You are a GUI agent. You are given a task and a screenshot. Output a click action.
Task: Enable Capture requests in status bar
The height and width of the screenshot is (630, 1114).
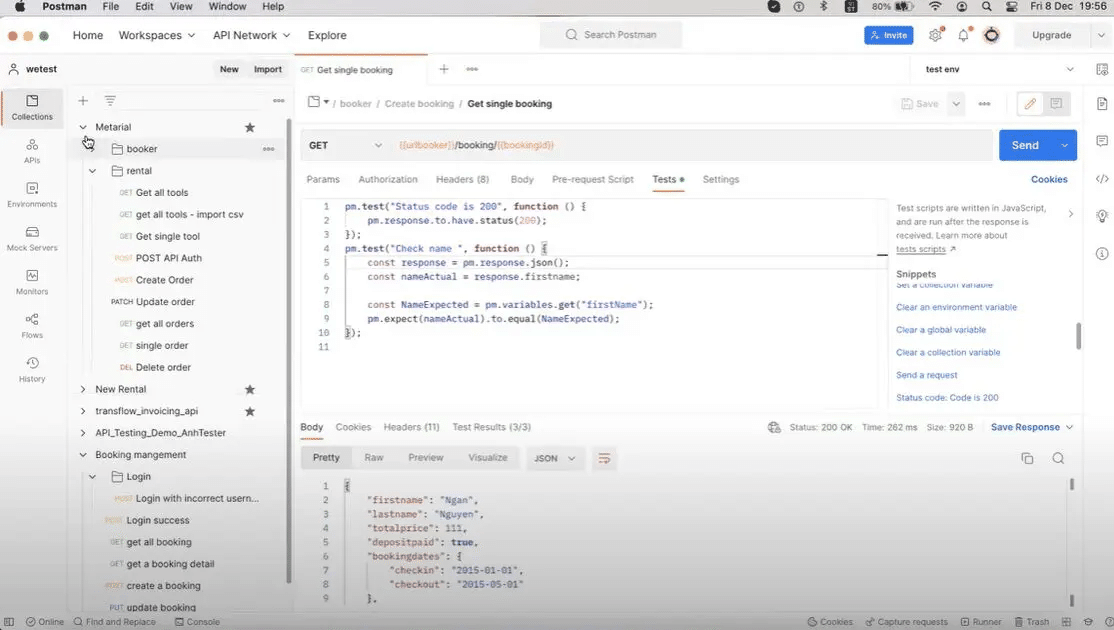907,621
